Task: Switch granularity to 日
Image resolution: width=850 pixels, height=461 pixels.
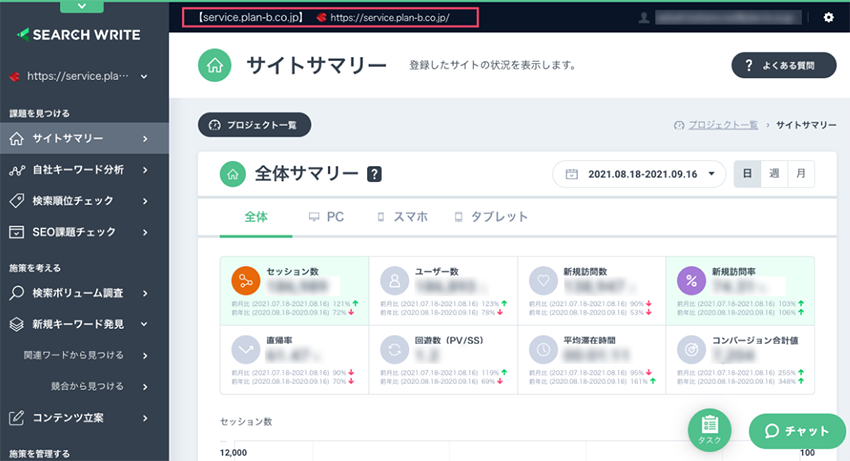Action: [x=747, y=174]
